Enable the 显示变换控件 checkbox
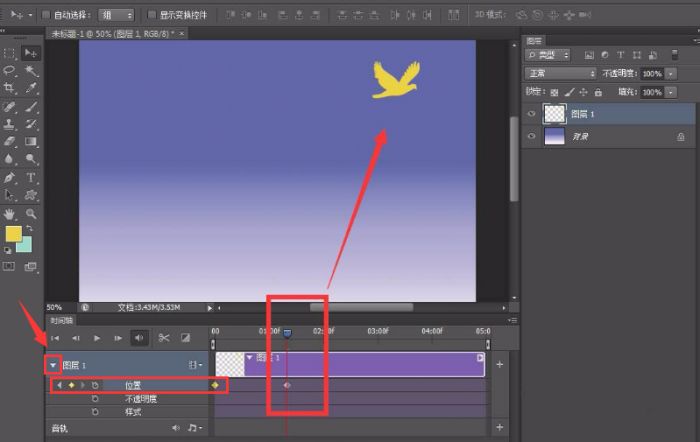700x442 pixels. (x=151, y=15)
